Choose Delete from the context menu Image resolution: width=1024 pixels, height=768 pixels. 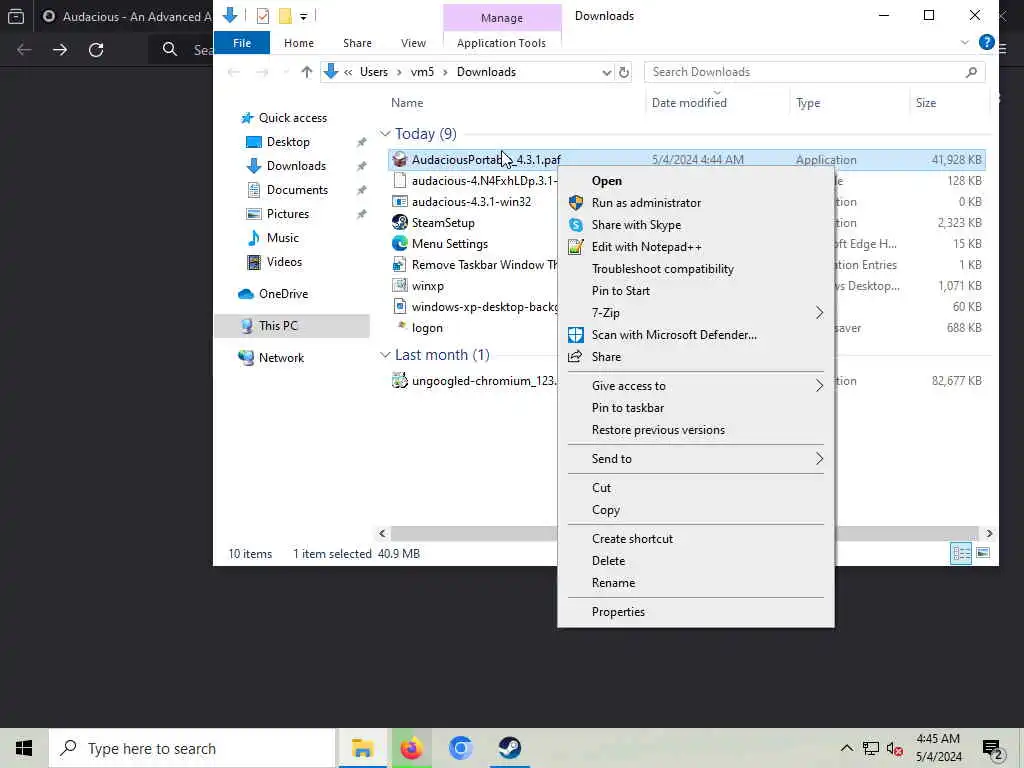point(608,561)
